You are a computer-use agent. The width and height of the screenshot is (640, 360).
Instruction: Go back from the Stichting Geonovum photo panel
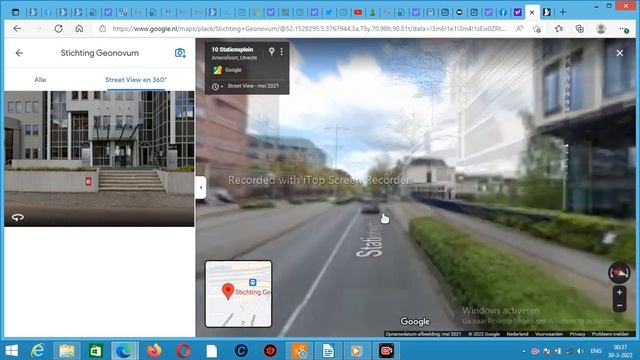19,53
